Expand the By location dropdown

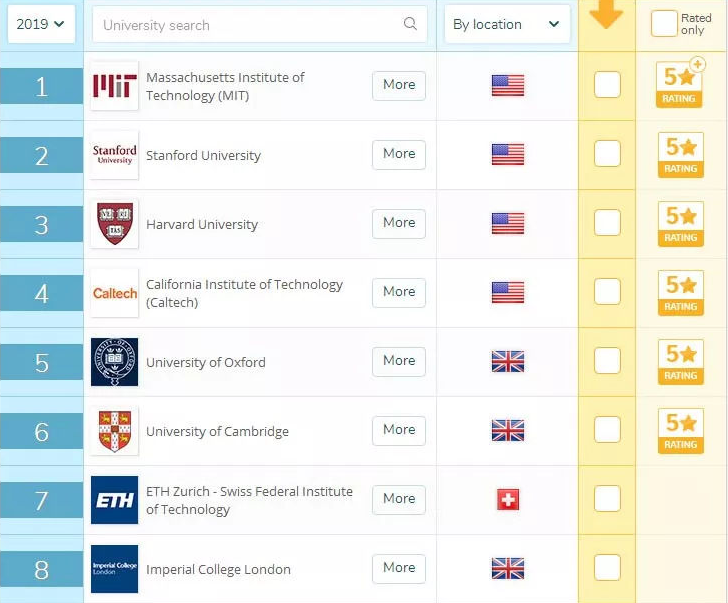[x=507, y=24]
